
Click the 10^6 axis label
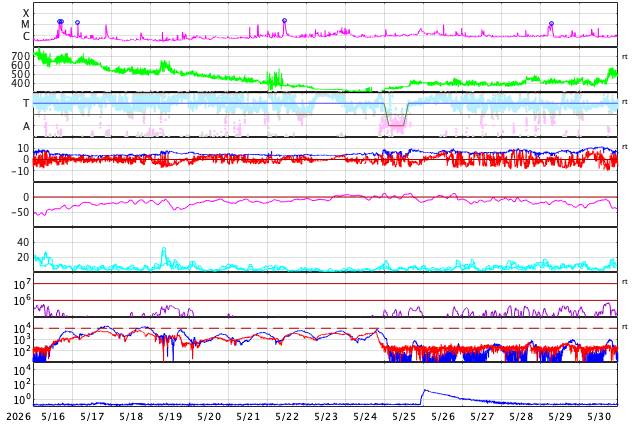pyautogui.click(x=22, y=300)
